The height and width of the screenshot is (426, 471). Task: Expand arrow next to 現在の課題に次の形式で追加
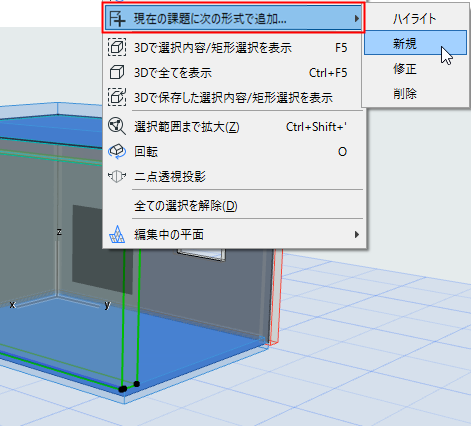pyautogui.click(x=357, y=19)
